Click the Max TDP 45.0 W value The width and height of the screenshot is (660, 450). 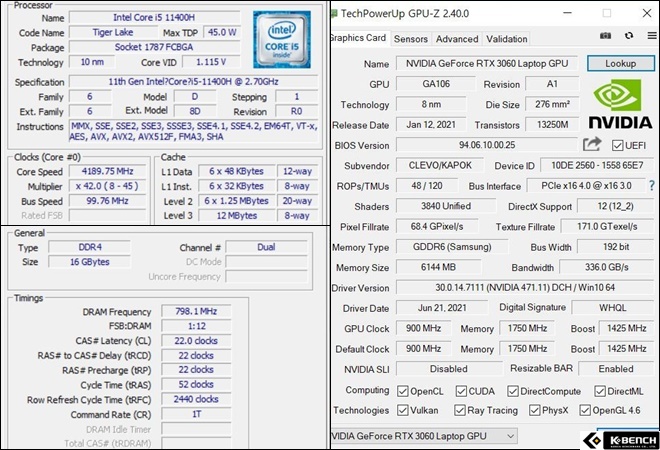pos(221,32)
